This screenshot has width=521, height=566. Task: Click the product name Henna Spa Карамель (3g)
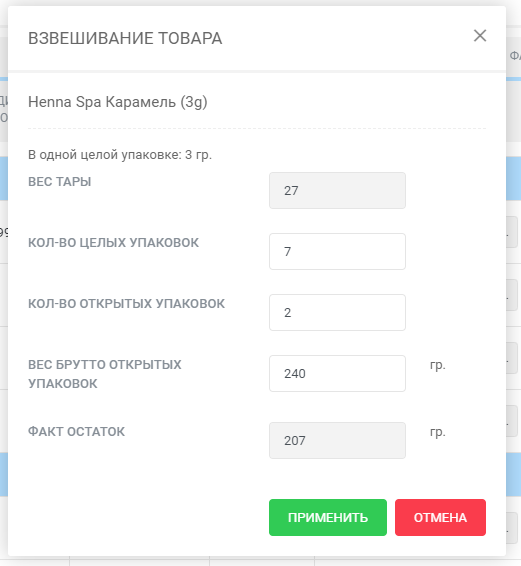point(118,102)
